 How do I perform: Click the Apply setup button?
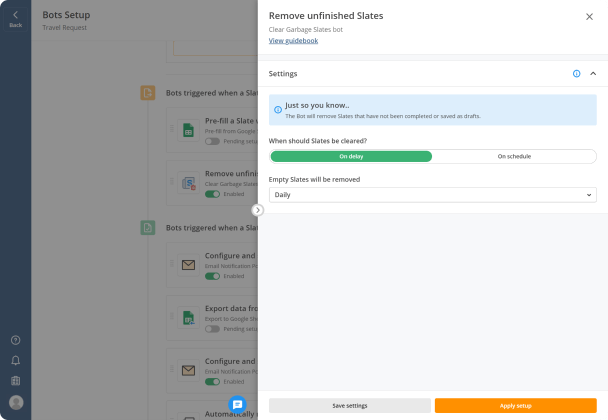click(516, 406)
